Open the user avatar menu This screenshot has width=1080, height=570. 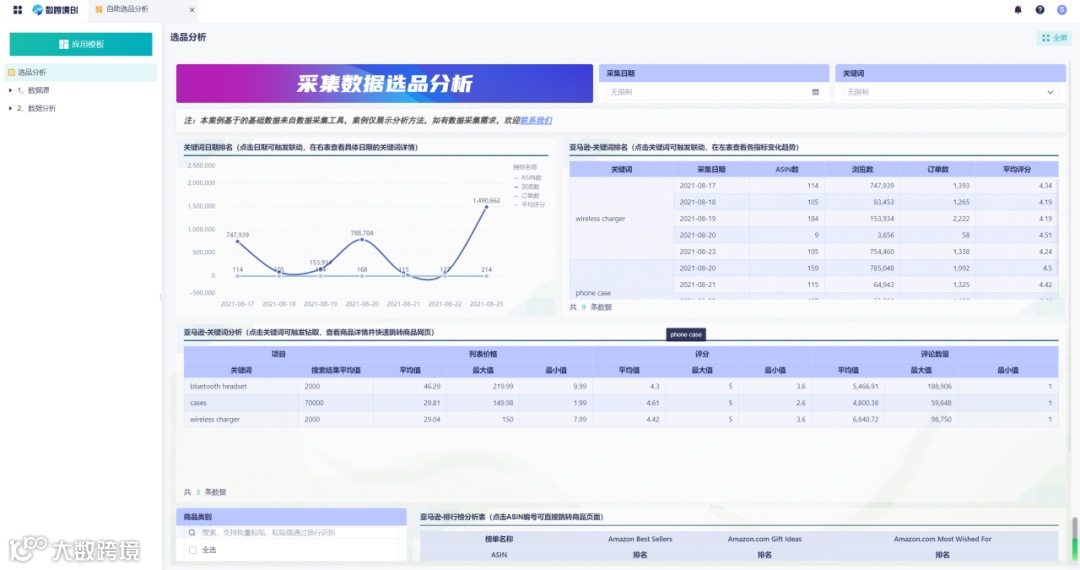1062,10
